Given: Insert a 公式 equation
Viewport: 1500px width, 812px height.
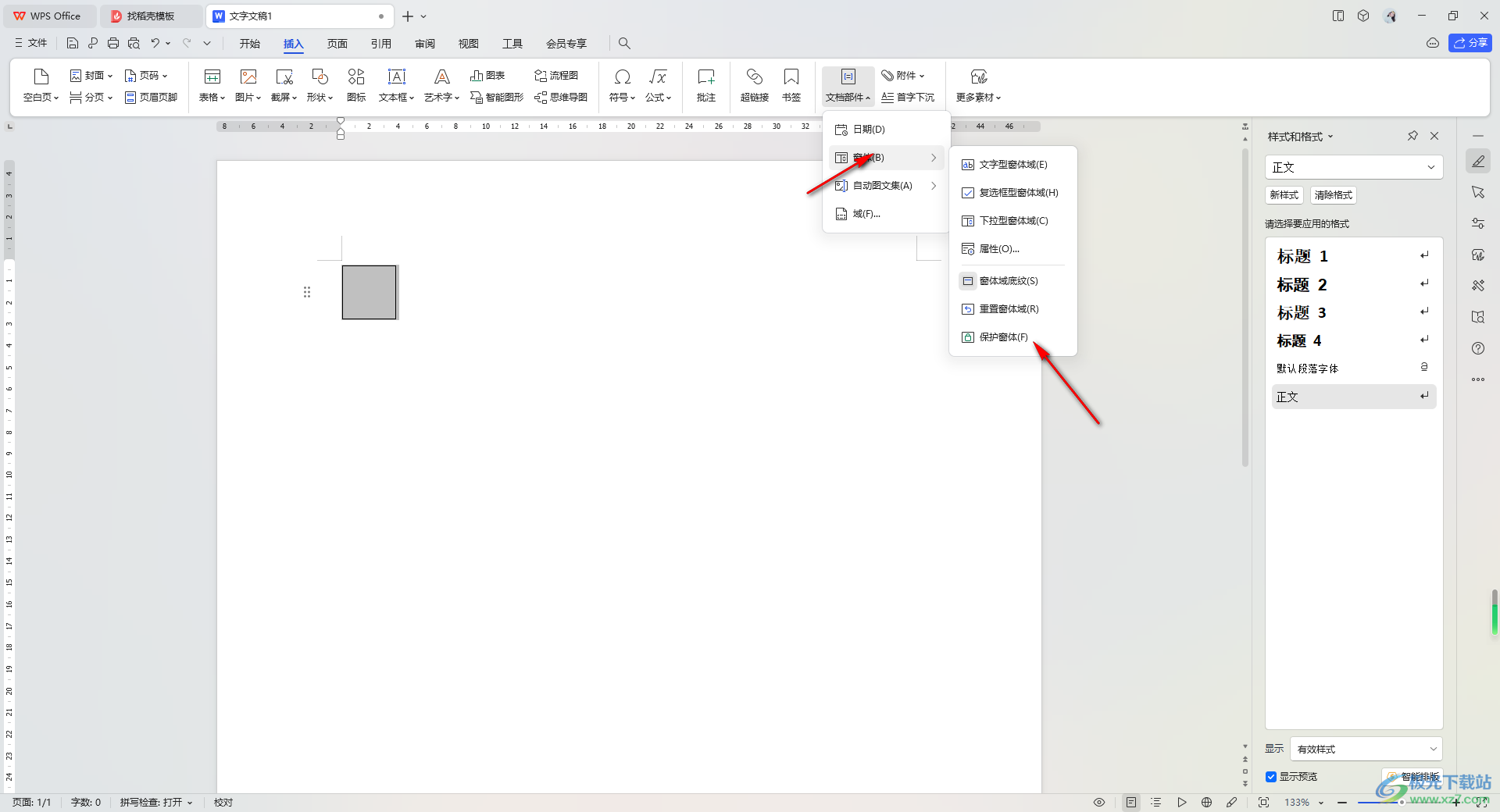Looking at the screenshot, I should click(x=658, y=85).
